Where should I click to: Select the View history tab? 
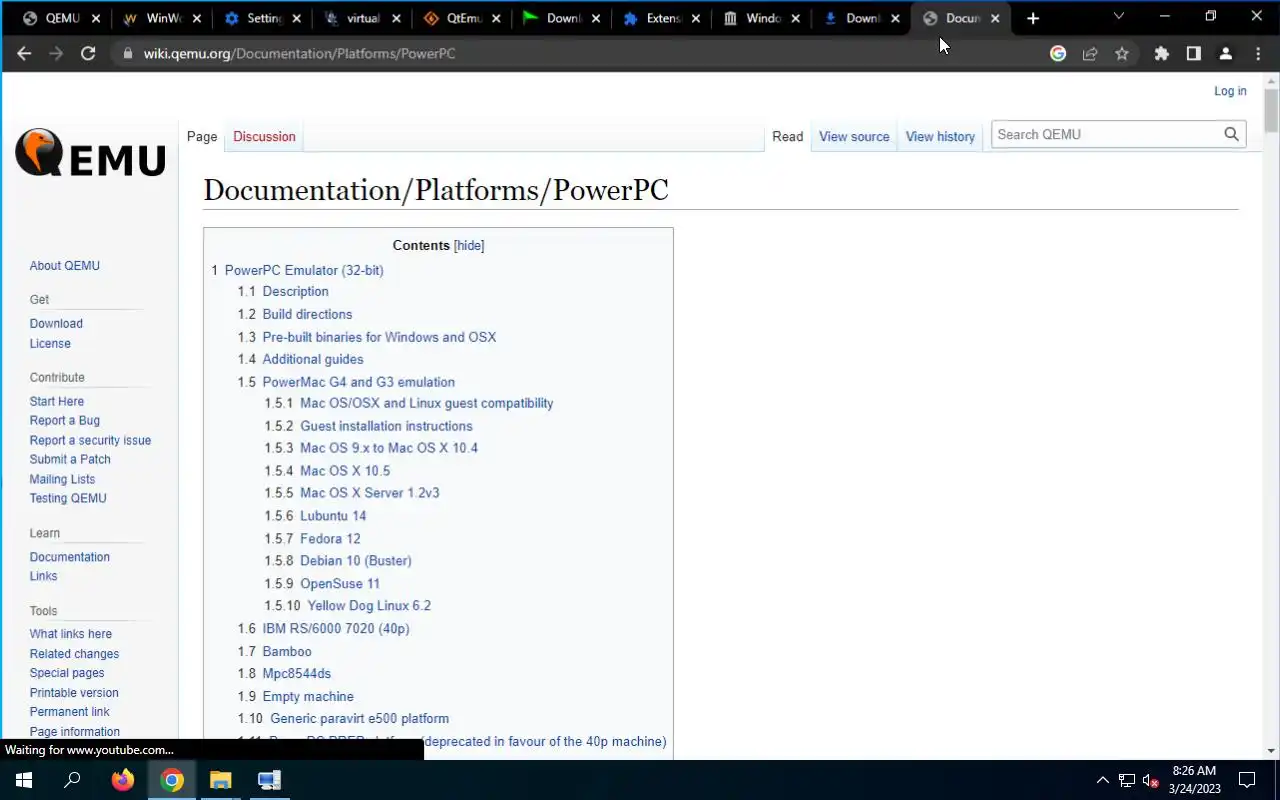click(x=940, y=136)
